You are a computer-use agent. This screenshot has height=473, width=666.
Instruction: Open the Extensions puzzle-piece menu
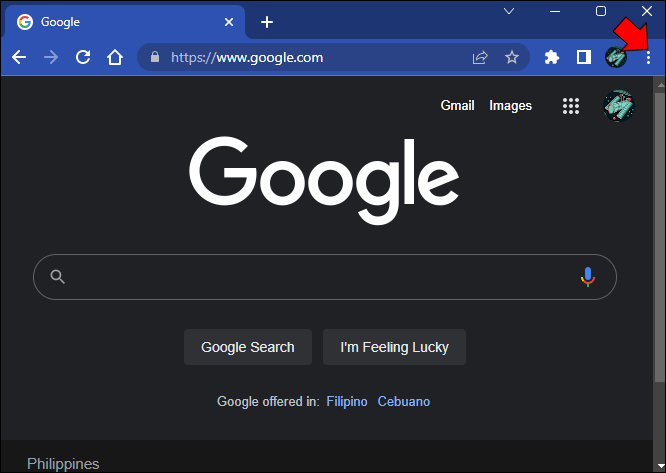(552, 57)
